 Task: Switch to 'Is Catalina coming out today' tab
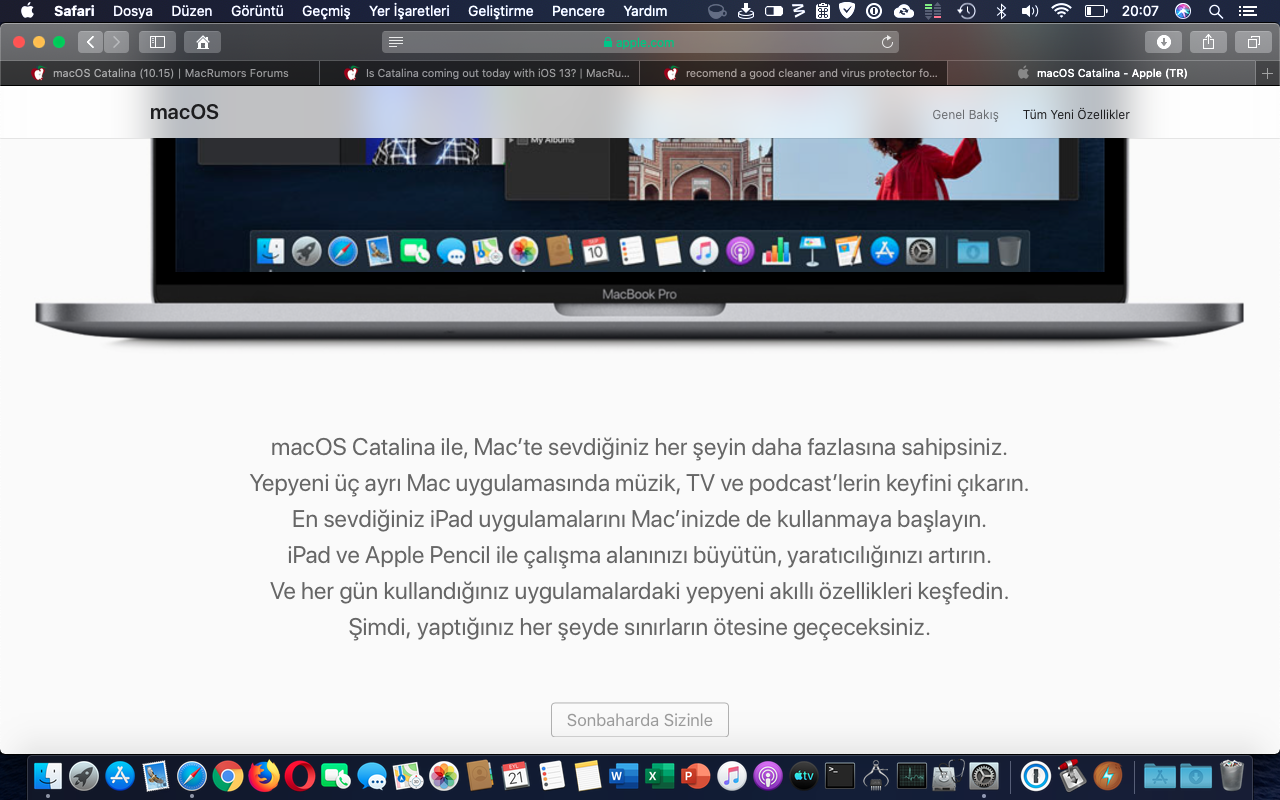coord(479,73)
